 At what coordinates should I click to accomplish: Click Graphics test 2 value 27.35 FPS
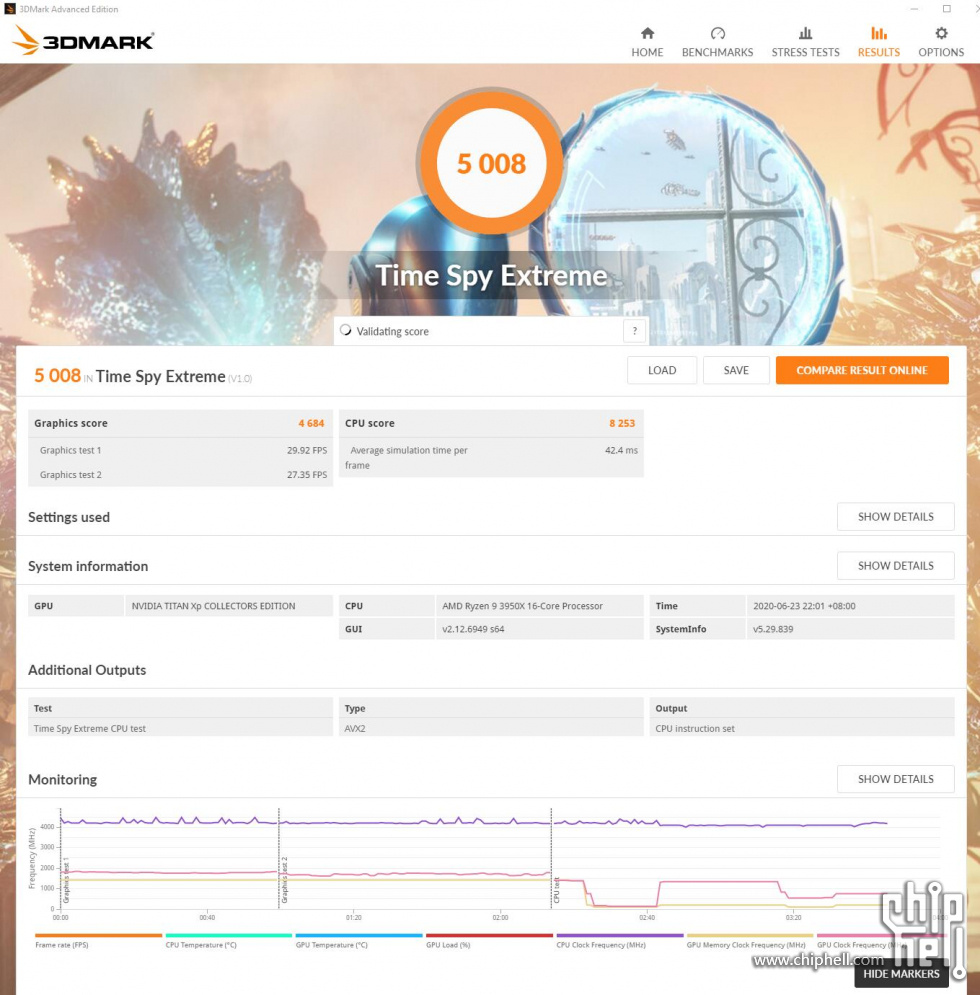point(307,474)
